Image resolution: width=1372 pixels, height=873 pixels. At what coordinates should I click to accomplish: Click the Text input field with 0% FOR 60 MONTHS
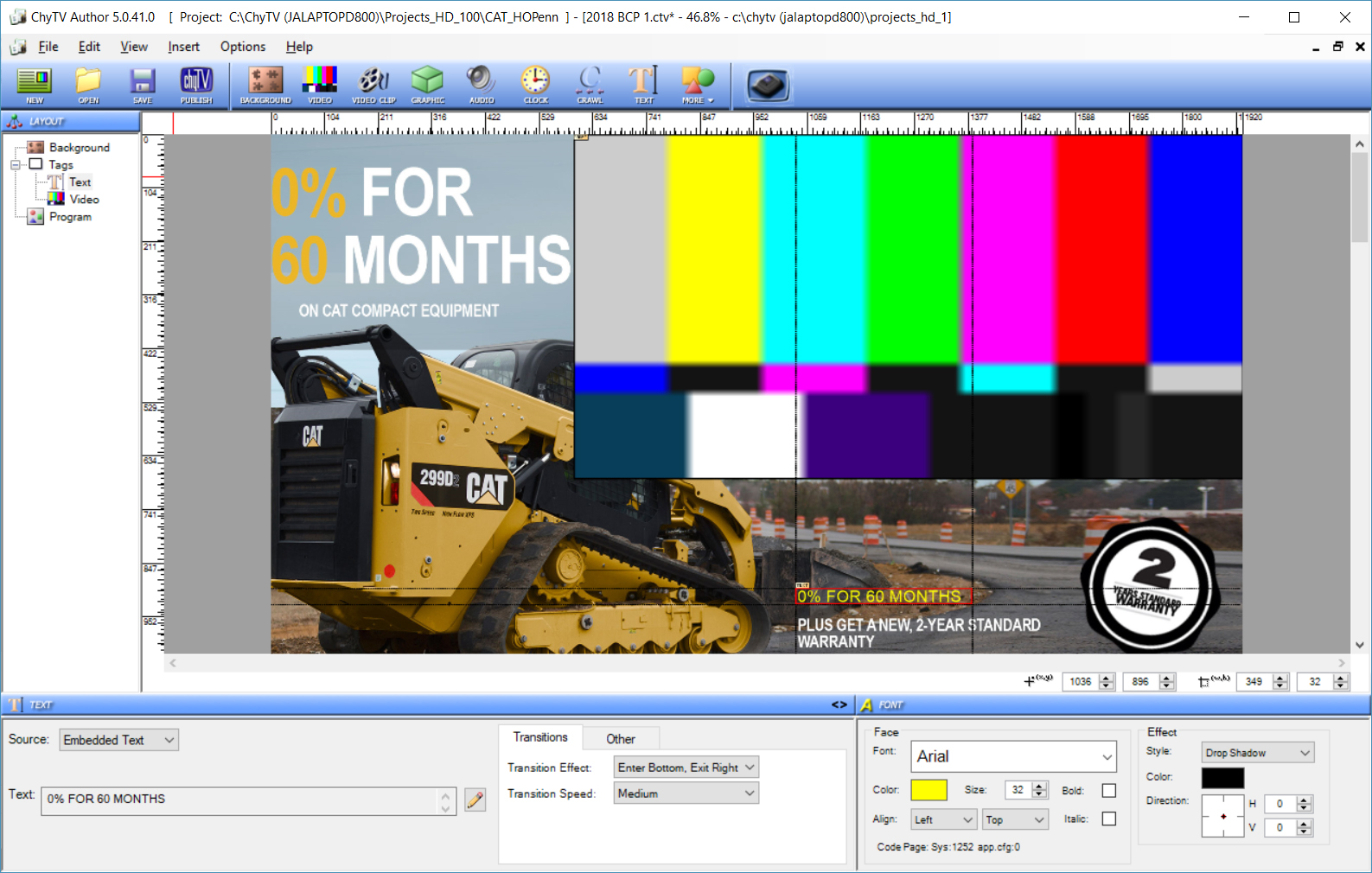point(248,800)
